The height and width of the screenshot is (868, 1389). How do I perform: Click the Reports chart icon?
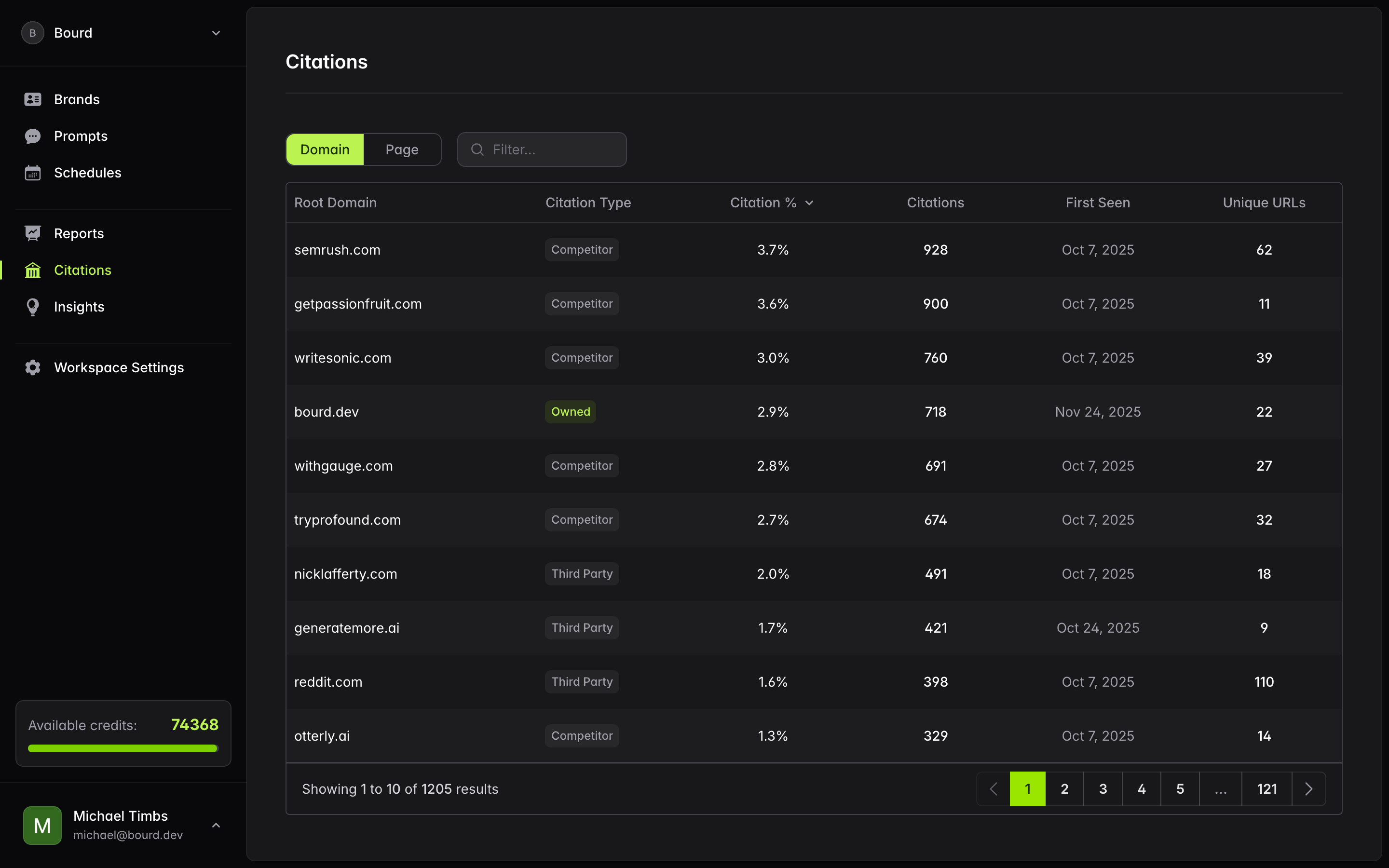pyautogui.click(x=33, y=233)
